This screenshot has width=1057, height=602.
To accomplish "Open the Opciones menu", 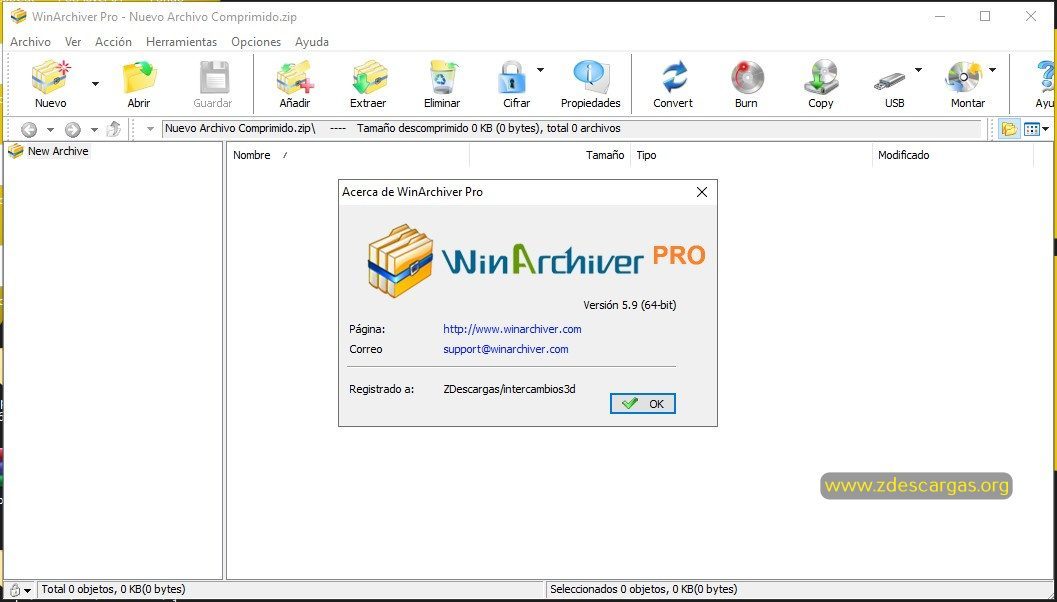I will click(x=256, y=42).
